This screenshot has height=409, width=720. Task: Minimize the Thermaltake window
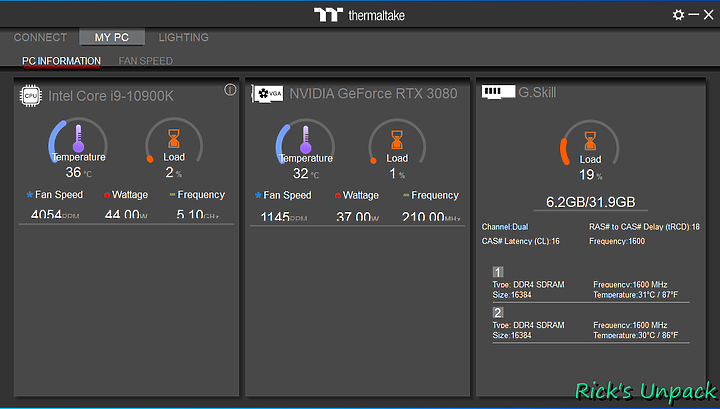[x=694, y=15]
